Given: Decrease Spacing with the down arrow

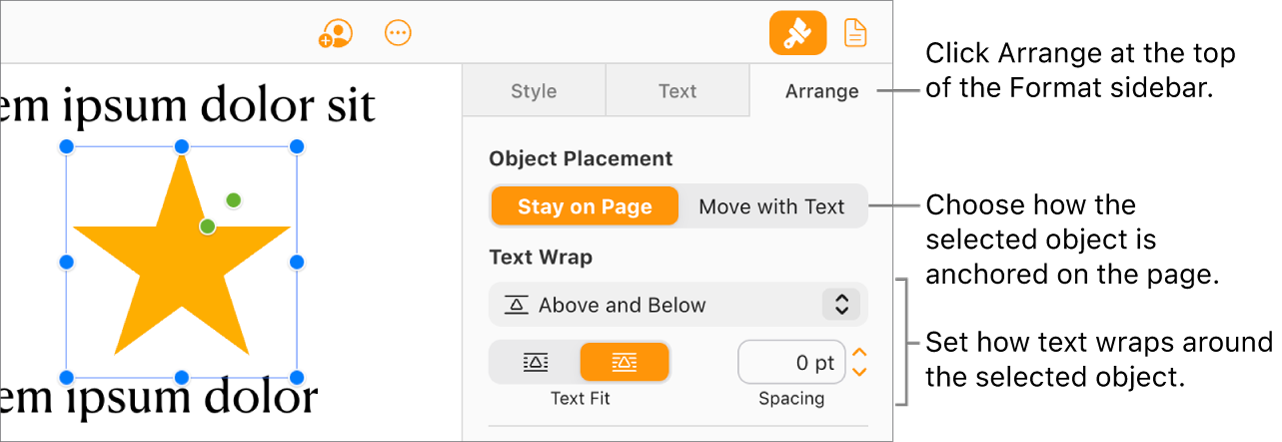Looking at the screenshot, I should (x=858, y=373).
